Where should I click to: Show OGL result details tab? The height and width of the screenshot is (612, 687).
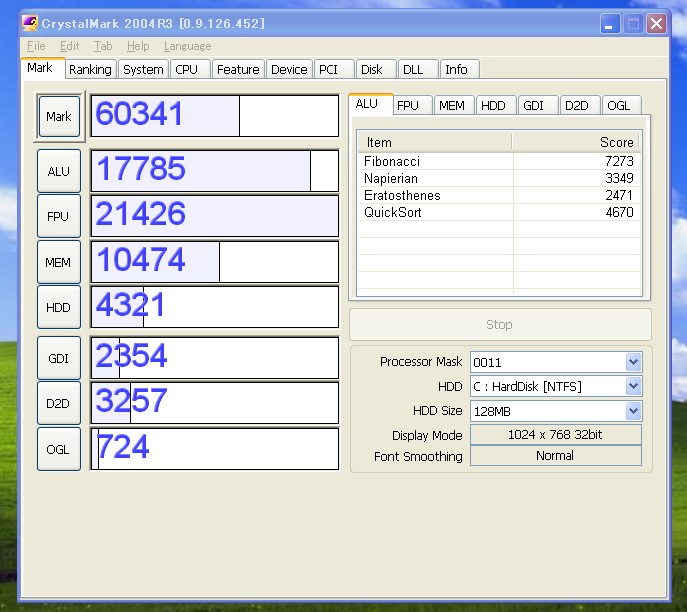[622, 106]
